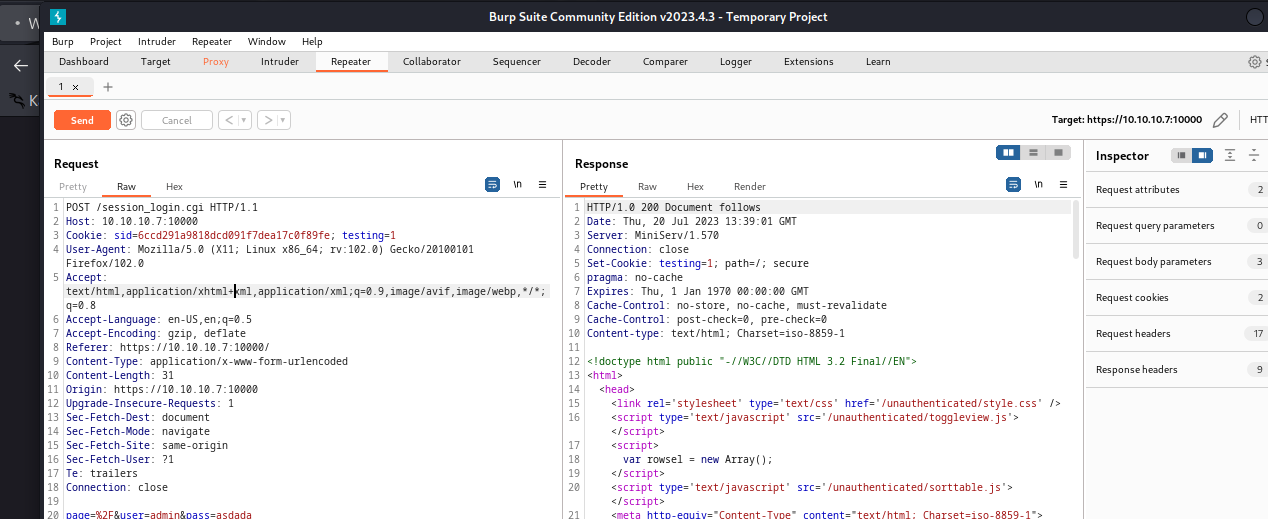Select side-by-side request/response layout
1268x519 pixels.
[x=1009, y=152]
